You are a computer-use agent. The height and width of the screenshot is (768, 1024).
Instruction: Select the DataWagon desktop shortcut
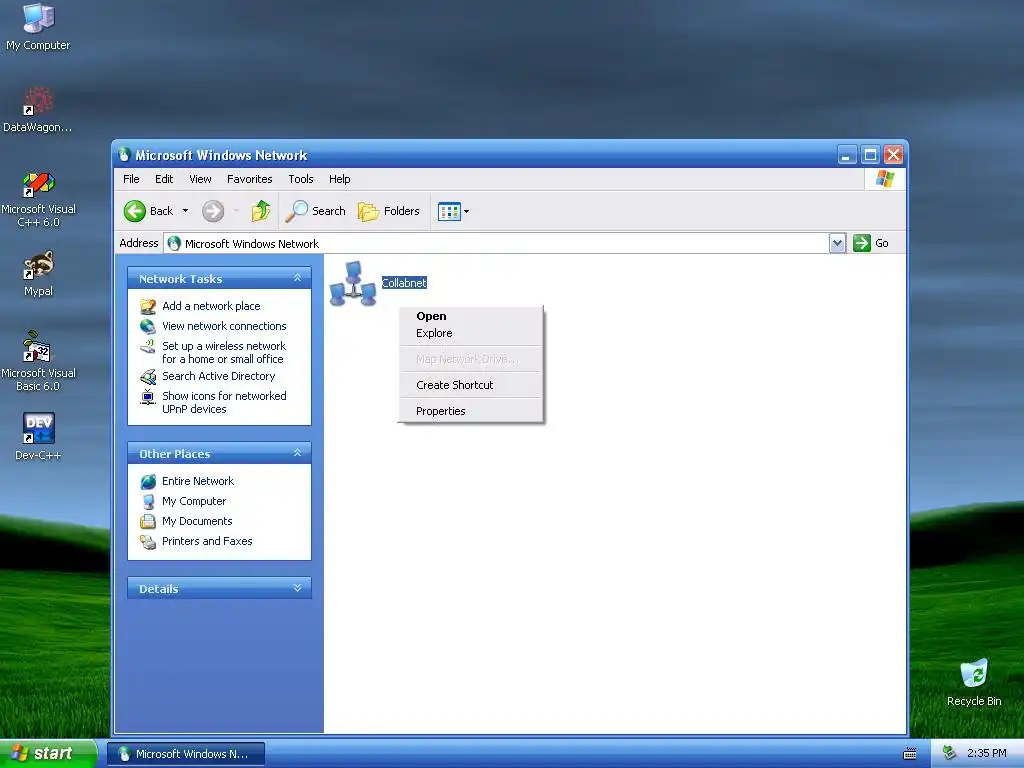pos(38,109)
